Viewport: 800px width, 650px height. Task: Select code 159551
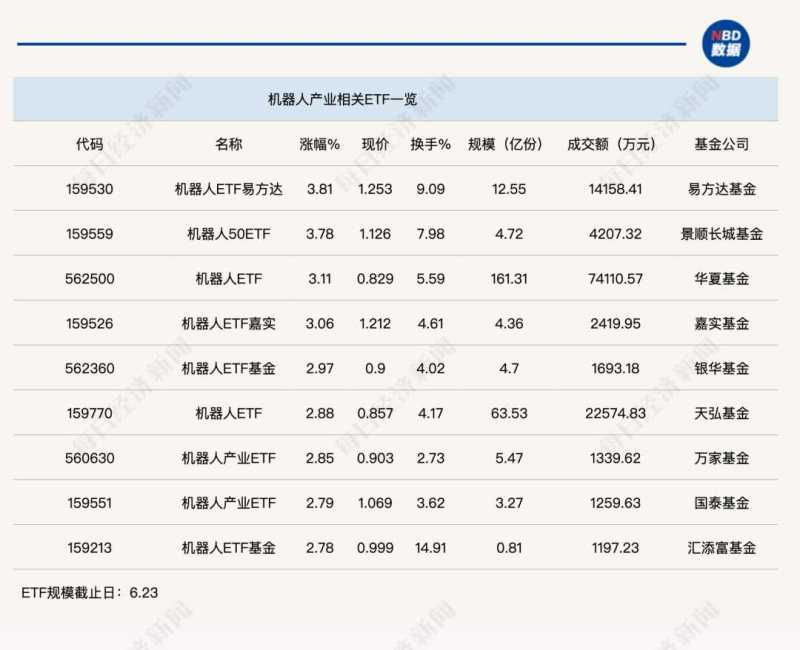tap(89, 503)
